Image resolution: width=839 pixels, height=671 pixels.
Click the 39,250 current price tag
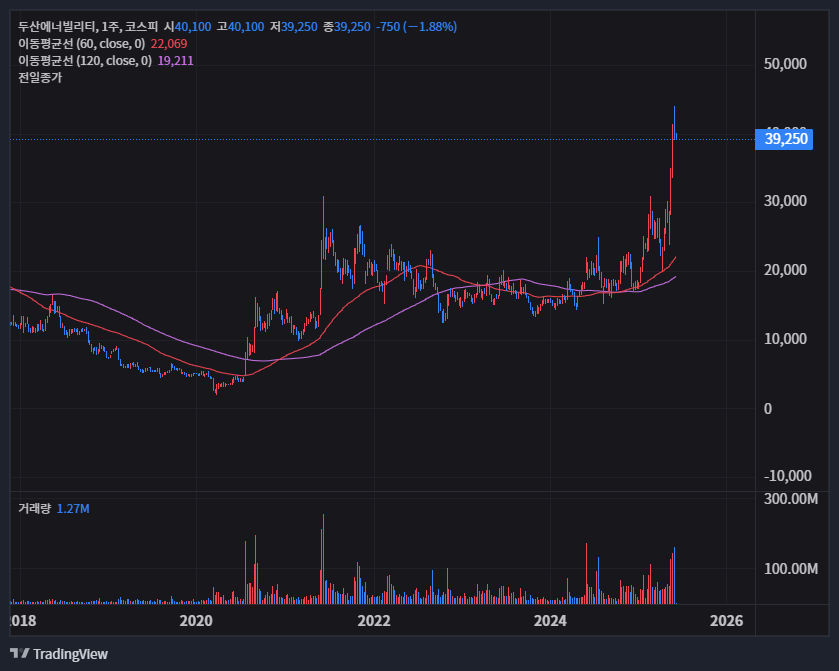click(x=784, y=139)
